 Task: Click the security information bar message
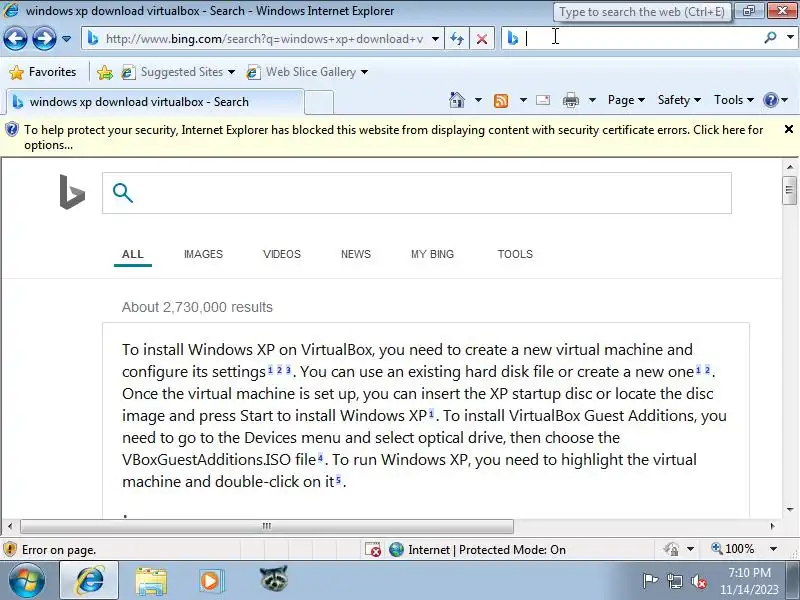click(393, 137)
